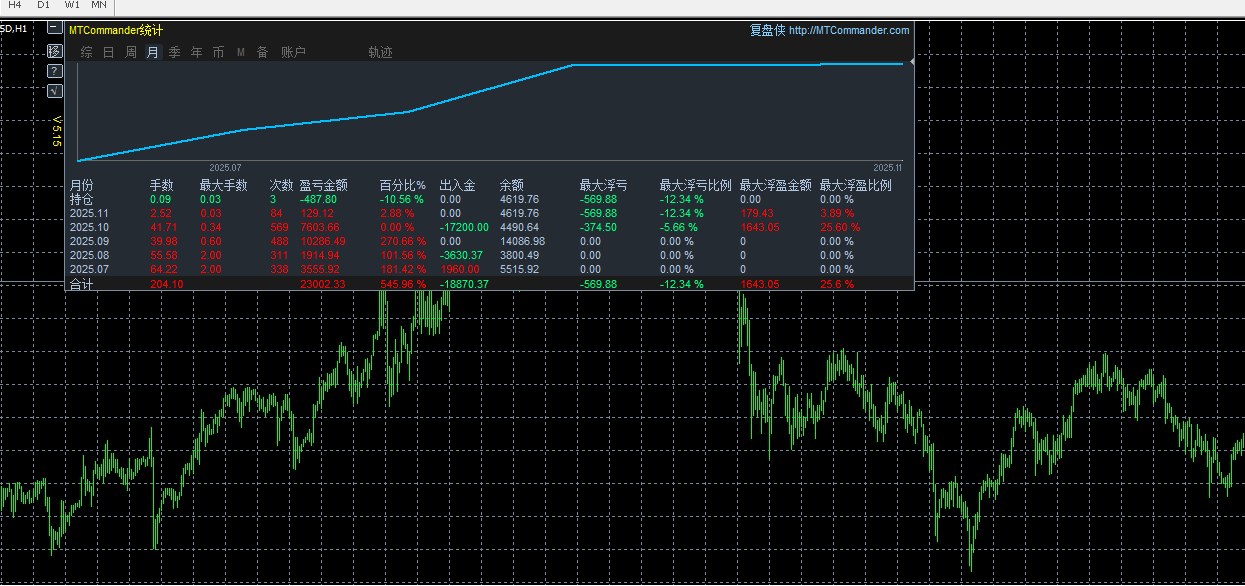Switch to the 综 summary tab
This screenshot has height=586, width=1245.
click(86, 52)
